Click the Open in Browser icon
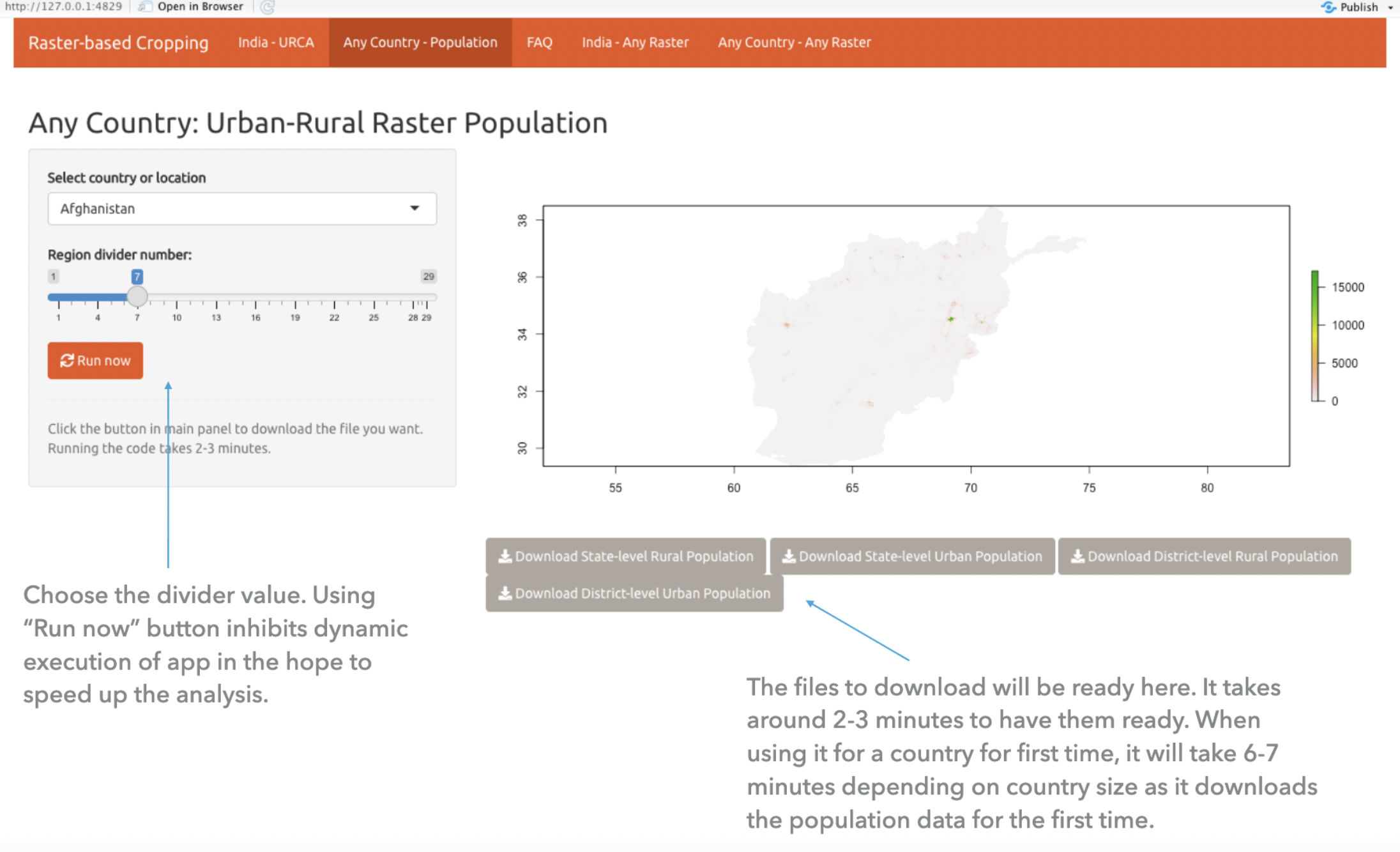The width and height of the screenshot is (1400, 852). click(x=146, y=7)
